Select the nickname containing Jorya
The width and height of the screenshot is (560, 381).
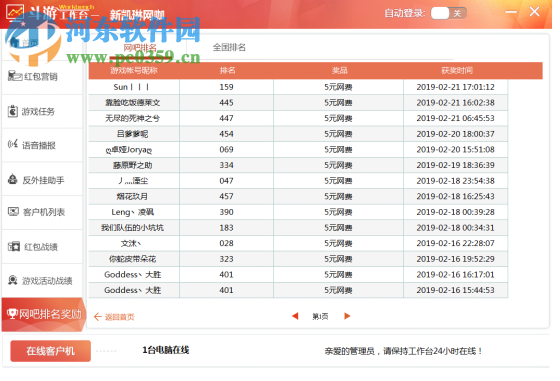[129, 150]
